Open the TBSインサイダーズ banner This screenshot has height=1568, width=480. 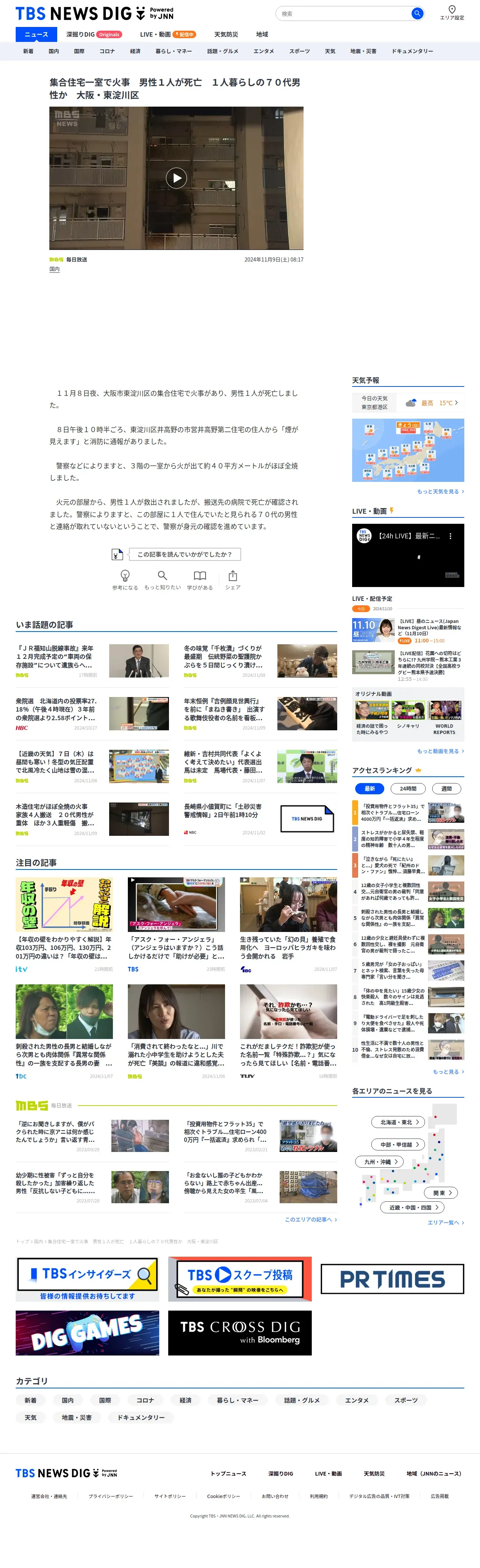(87, 1279)
